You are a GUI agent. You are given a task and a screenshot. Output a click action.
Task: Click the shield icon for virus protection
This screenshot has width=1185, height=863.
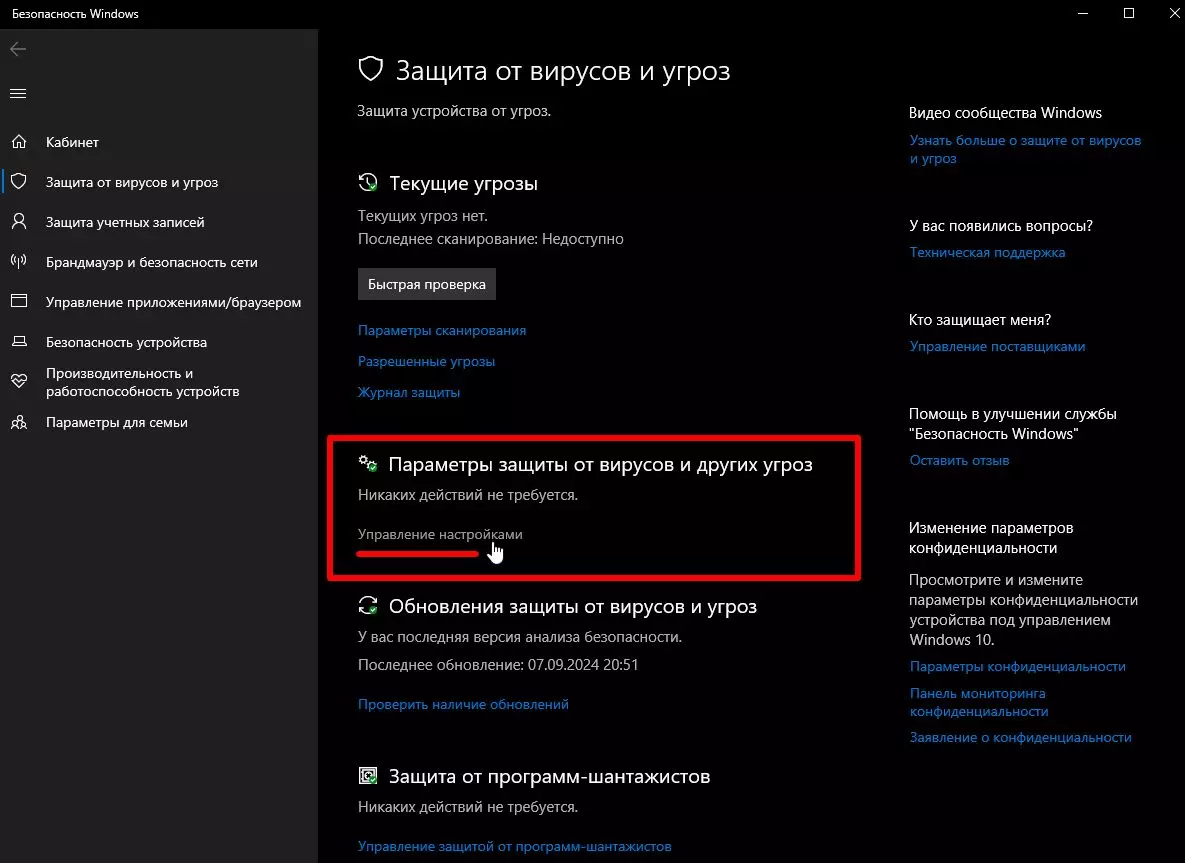click(18, 182)
